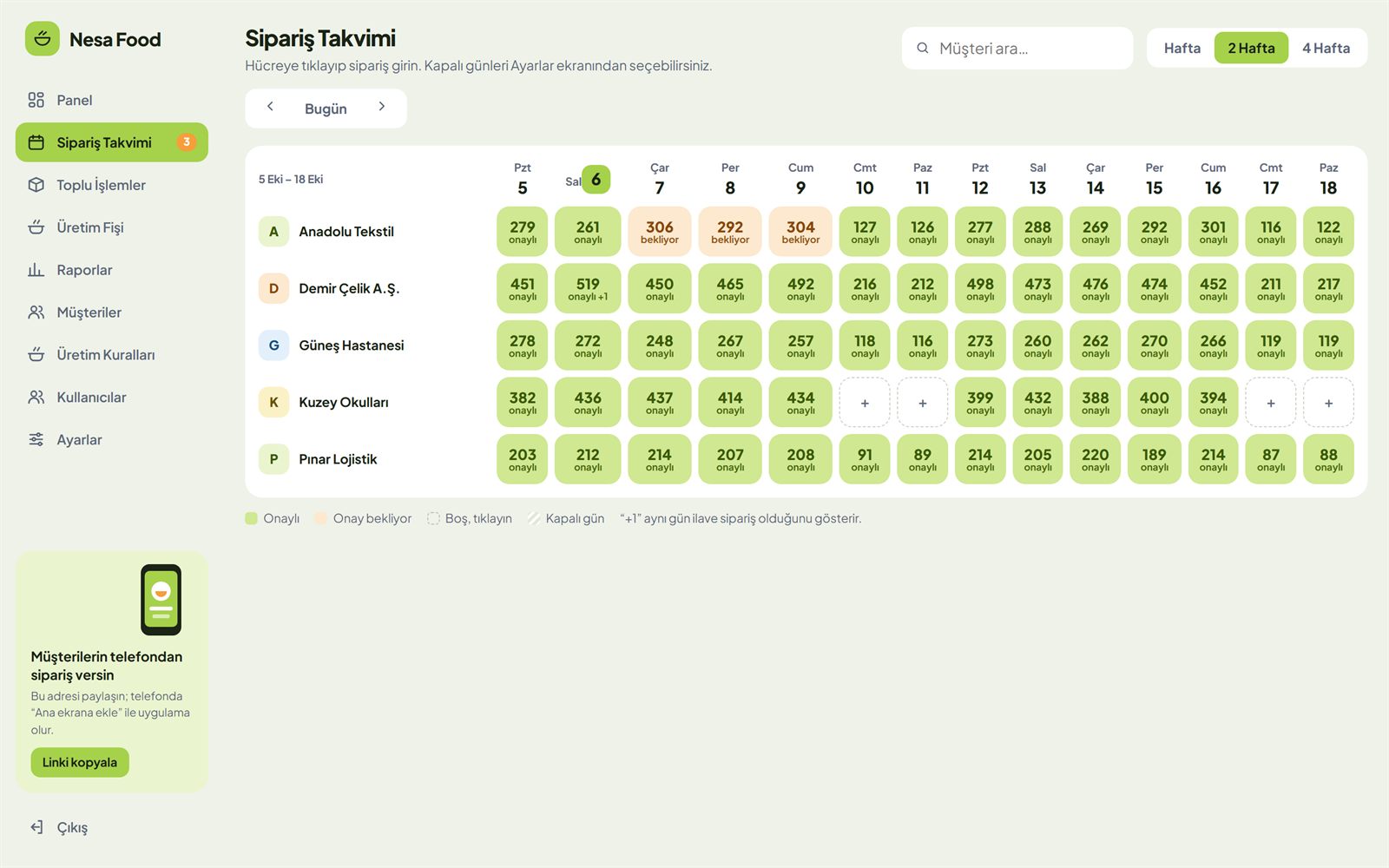Click the Güneş Hastanesi G avatar
This screenshot has height=868, width=1389.
coord(273,345)
